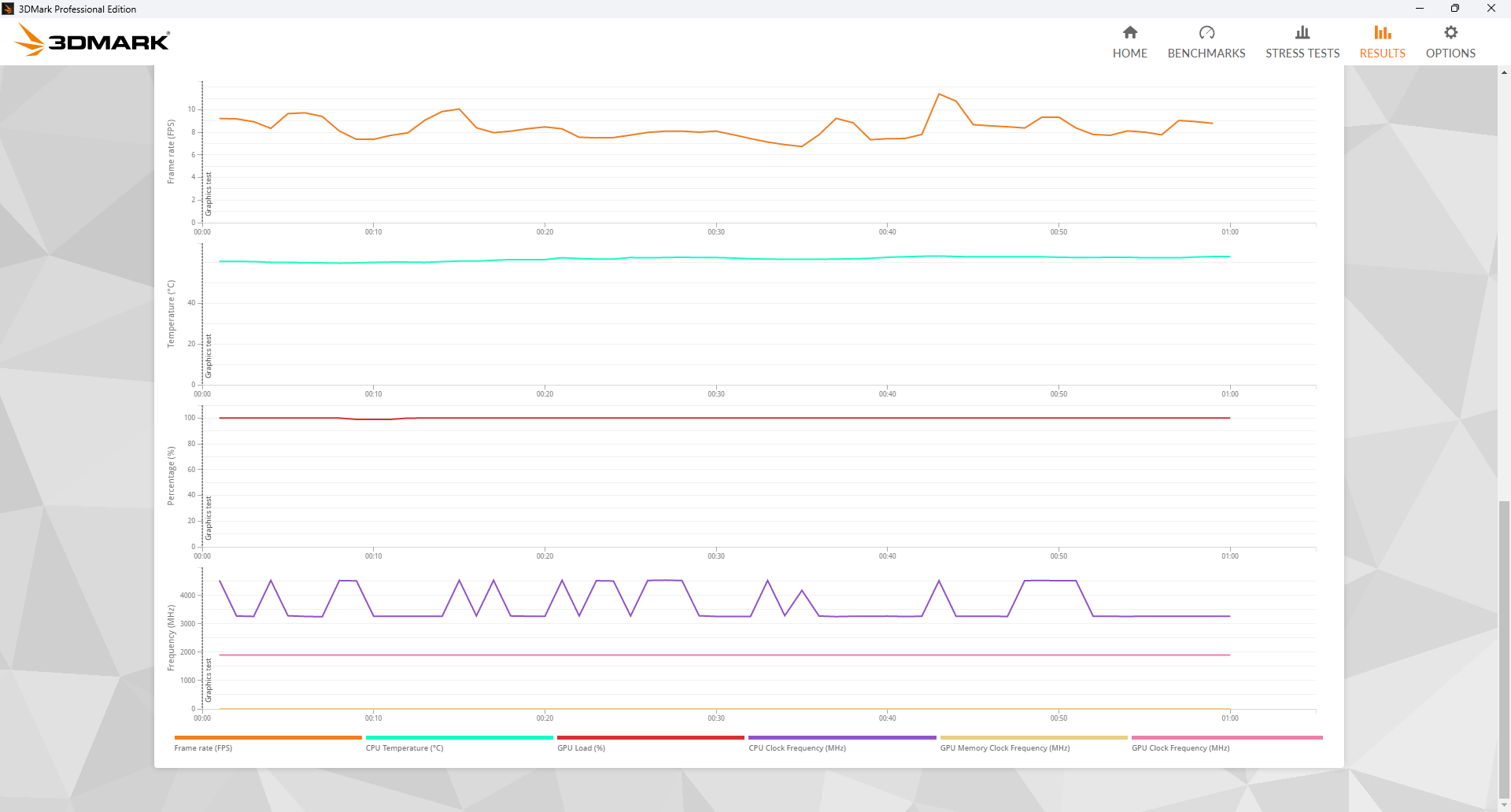Image resolution: width=1511 pixels, height=812 pixels.
Task: Open the Results bar chart icon
Action: (x=1383, y=32)
